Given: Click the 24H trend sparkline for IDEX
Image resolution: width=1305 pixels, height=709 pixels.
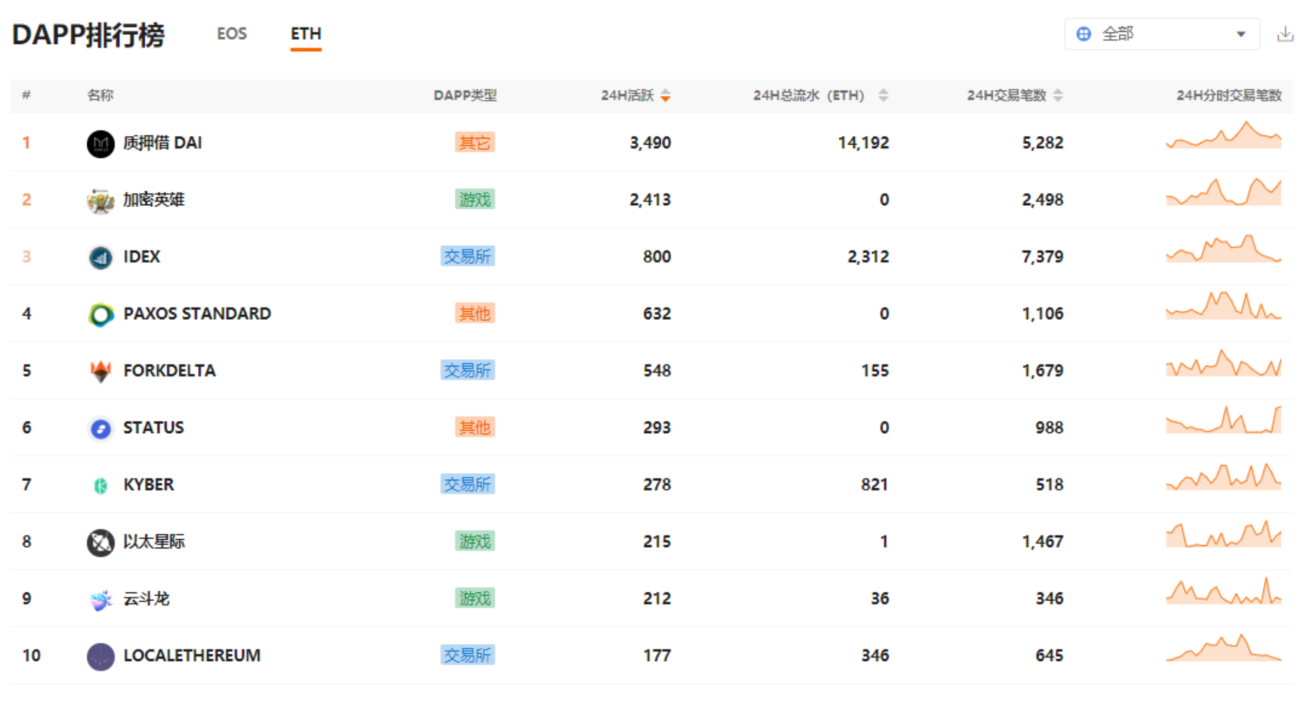Looking at the screenshot, I should pyautogui.click(x=1224, y=249).
